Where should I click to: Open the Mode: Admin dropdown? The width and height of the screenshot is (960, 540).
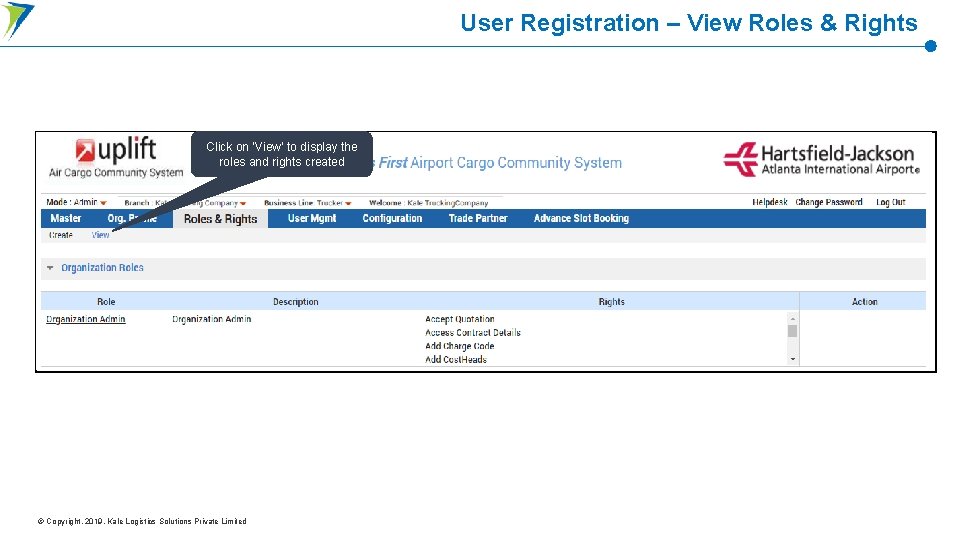[x=76, y=202]
